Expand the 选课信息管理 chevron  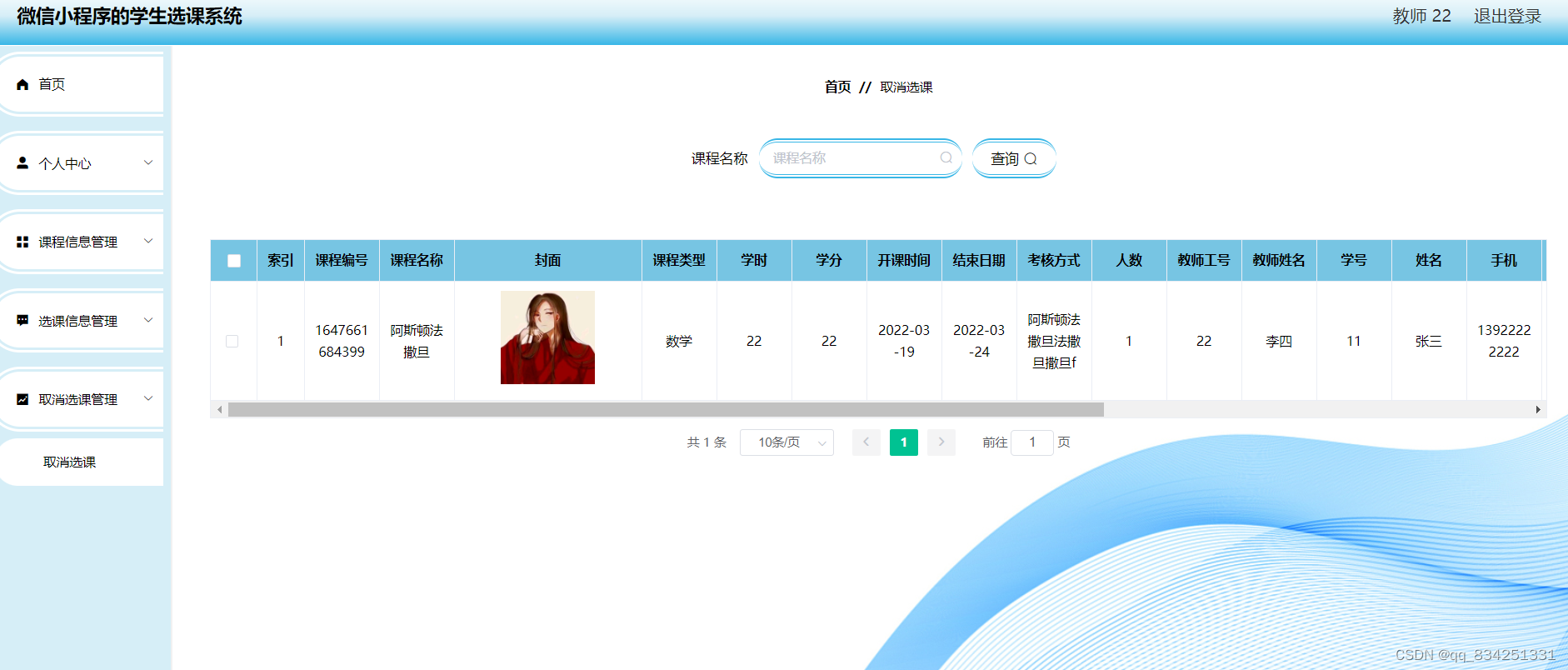pos(148,320)
